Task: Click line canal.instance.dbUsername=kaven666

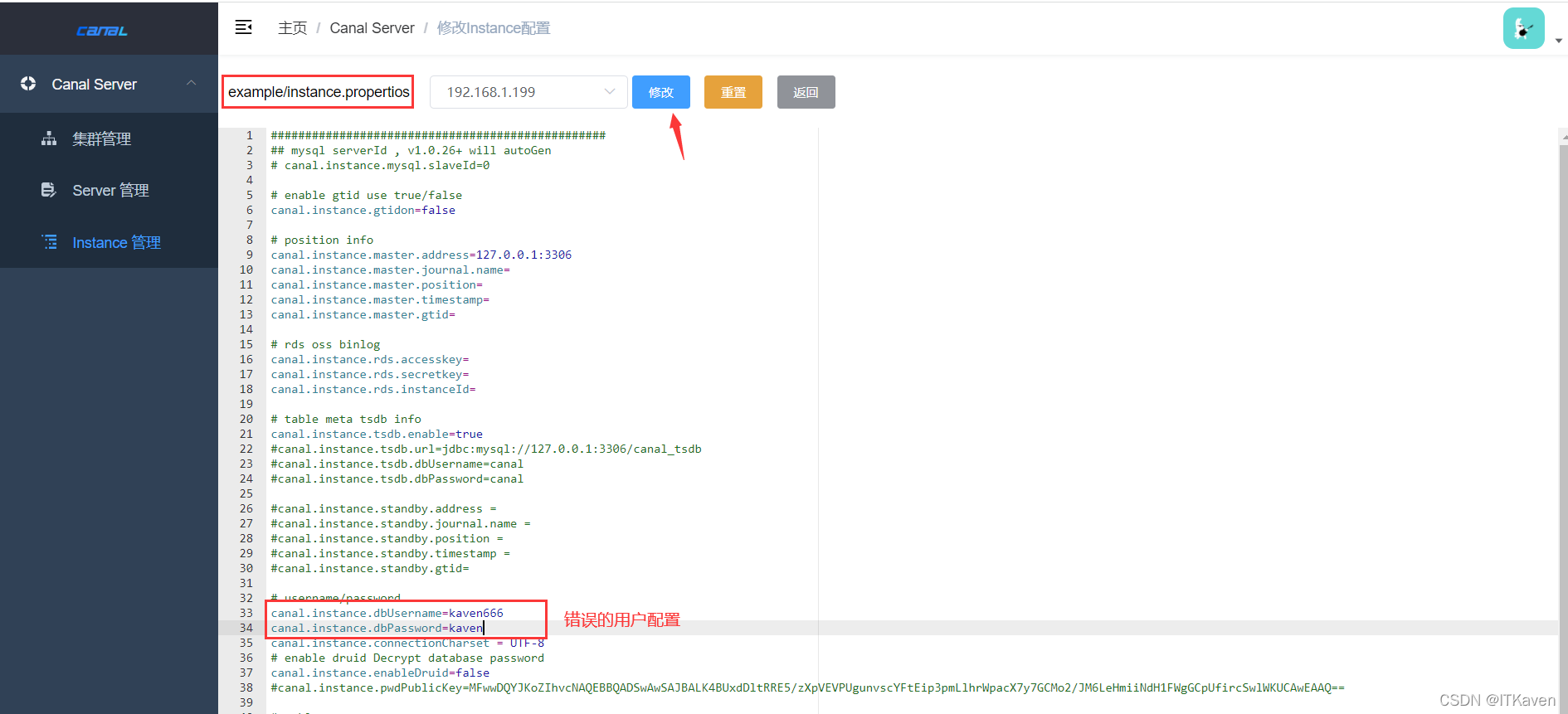Action: [x=387, y=613]
